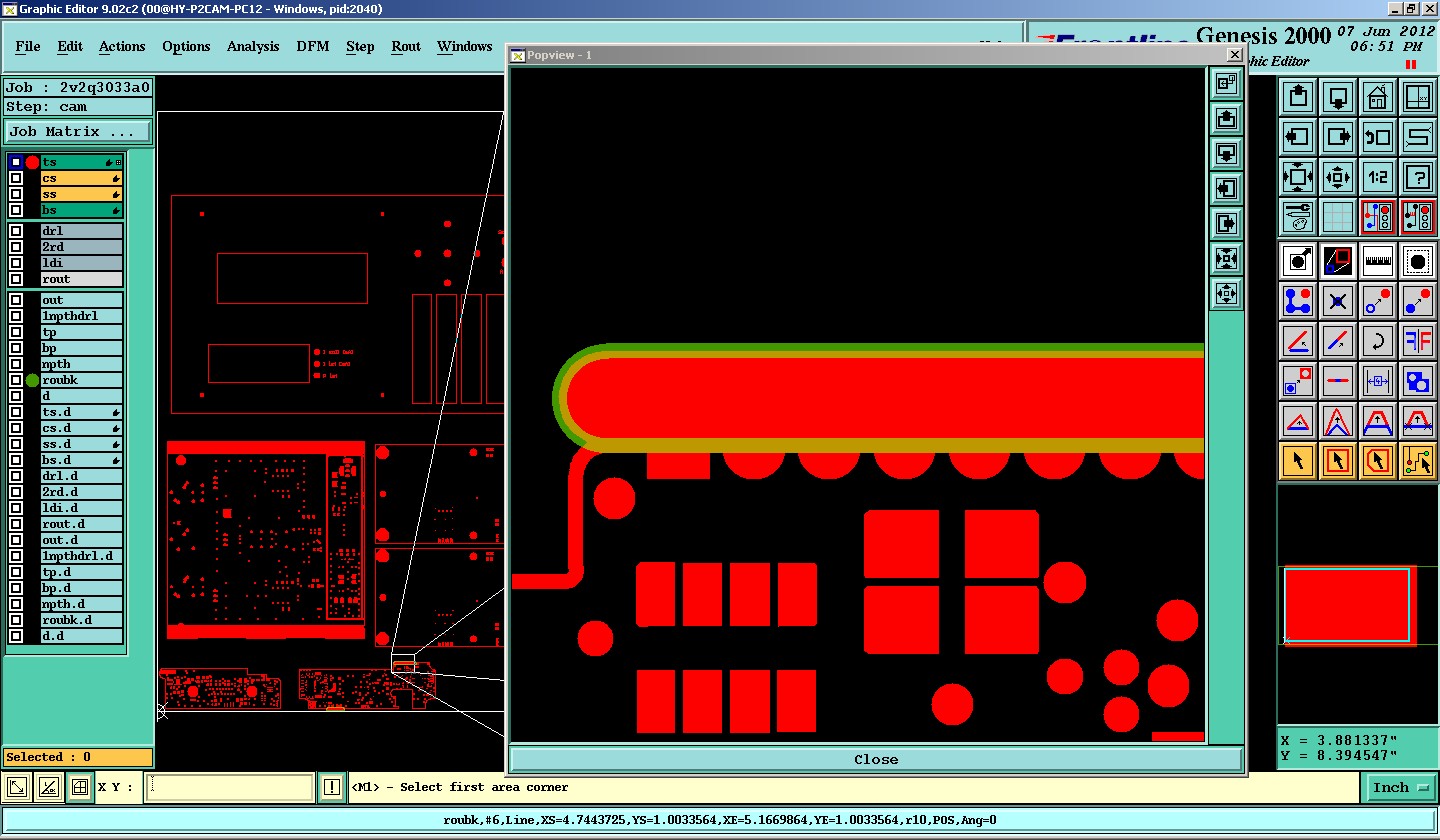Click the X Y coordinate input field
1440x840 pixels.
tap(230, 788)
